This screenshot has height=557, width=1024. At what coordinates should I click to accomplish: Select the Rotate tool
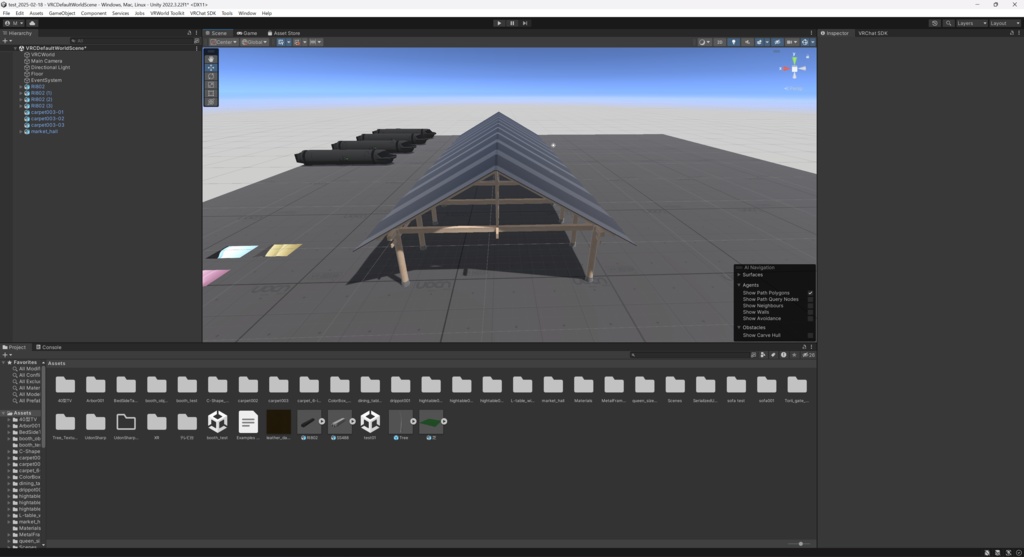click(x=210, y=76)
